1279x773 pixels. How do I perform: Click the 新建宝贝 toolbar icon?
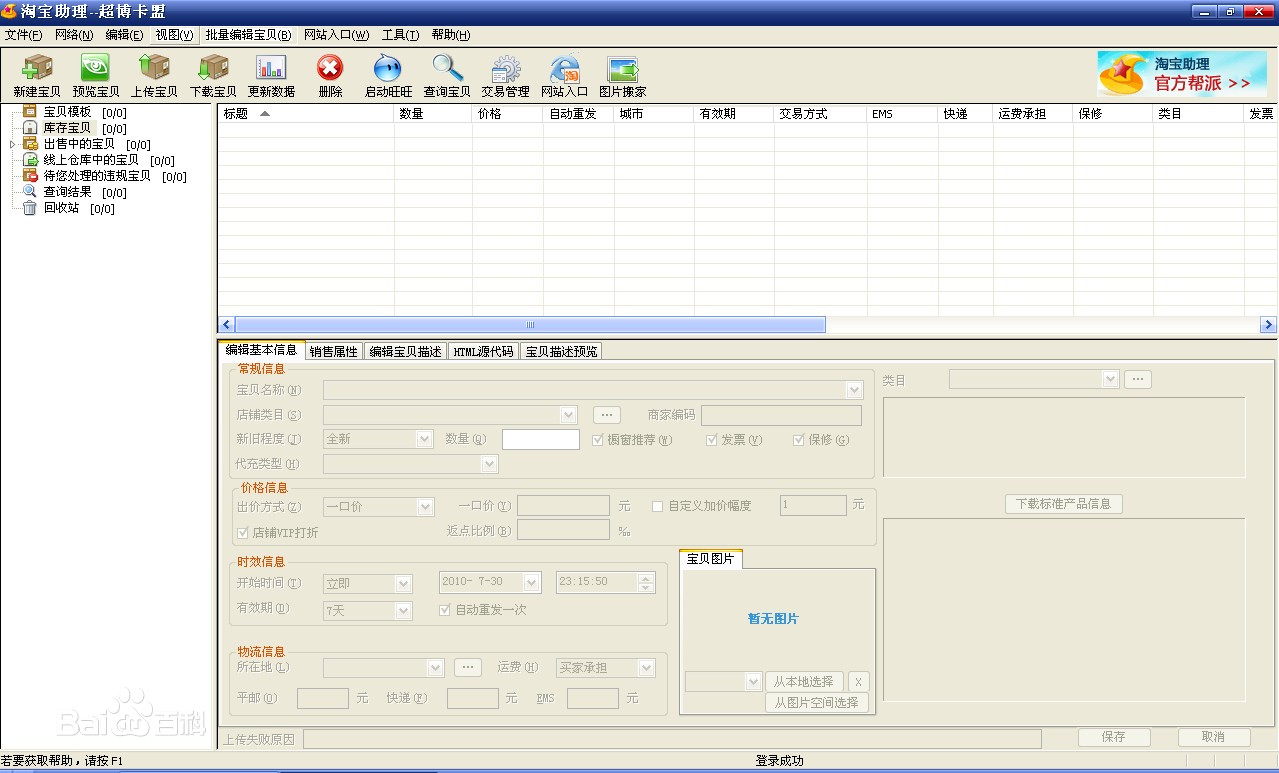tap(37, 69)
